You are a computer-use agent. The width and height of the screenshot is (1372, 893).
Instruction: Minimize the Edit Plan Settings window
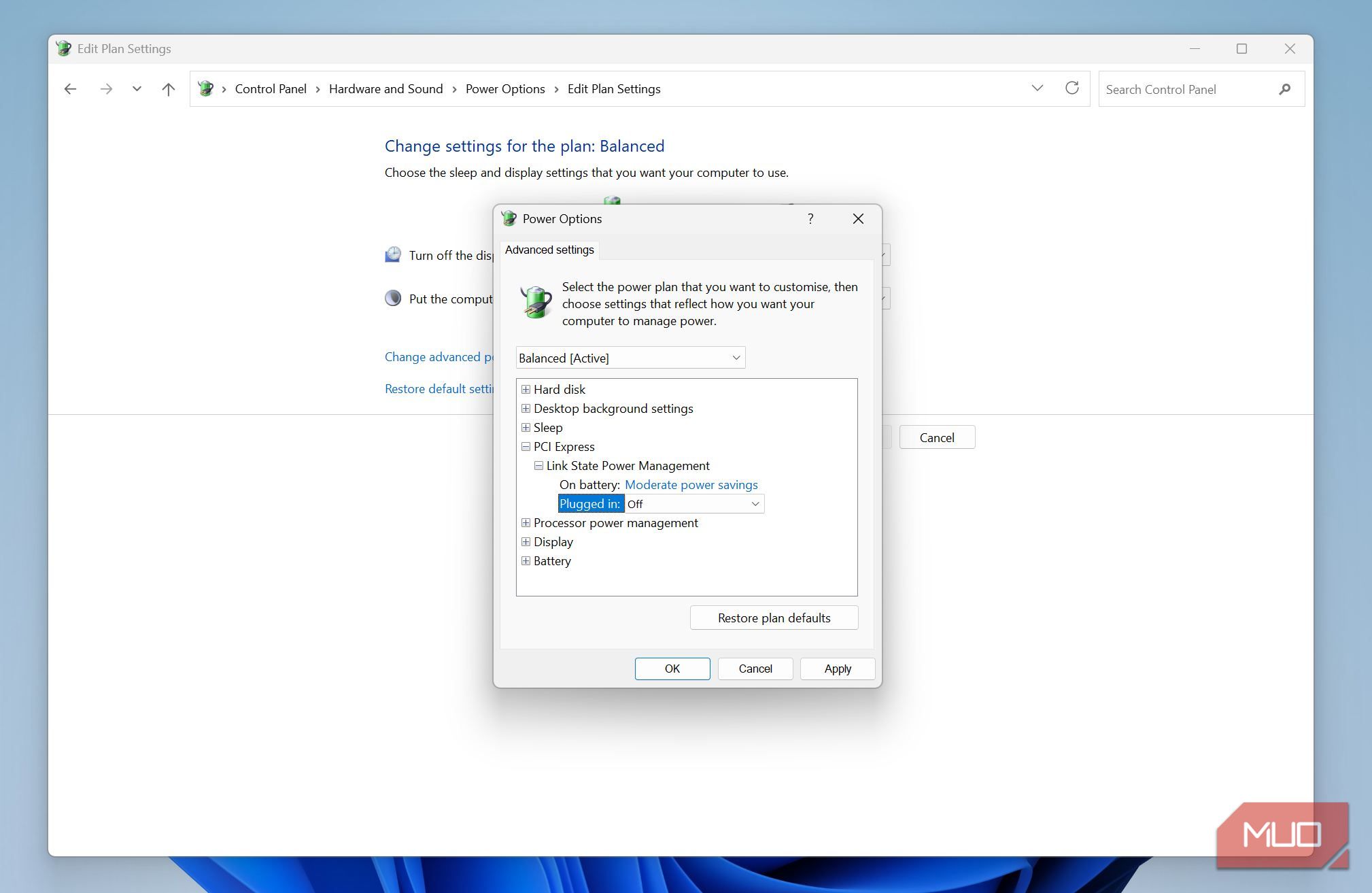click(1195, 49)
